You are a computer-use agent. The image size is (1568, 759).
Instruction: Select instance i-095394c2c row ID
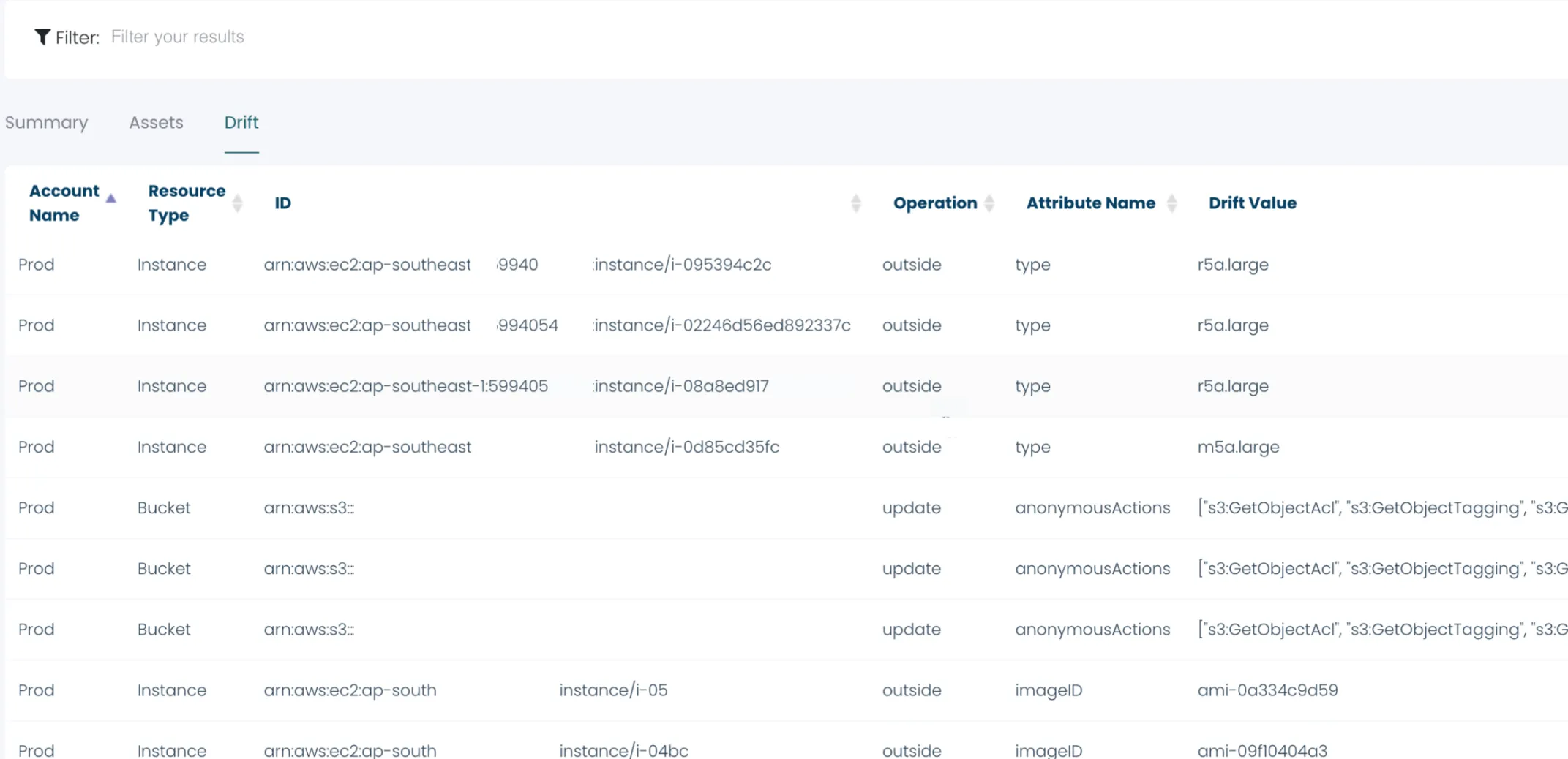[682, 265]
